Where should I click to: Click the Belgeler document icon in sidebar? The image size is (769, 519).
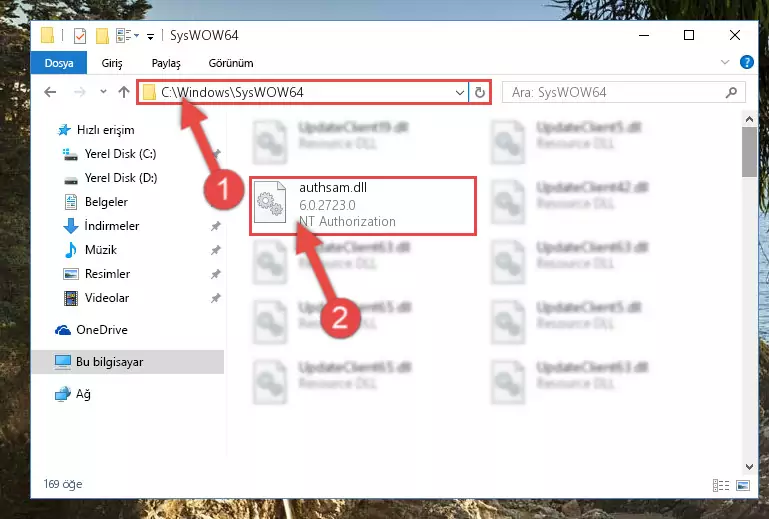(71, 202)
